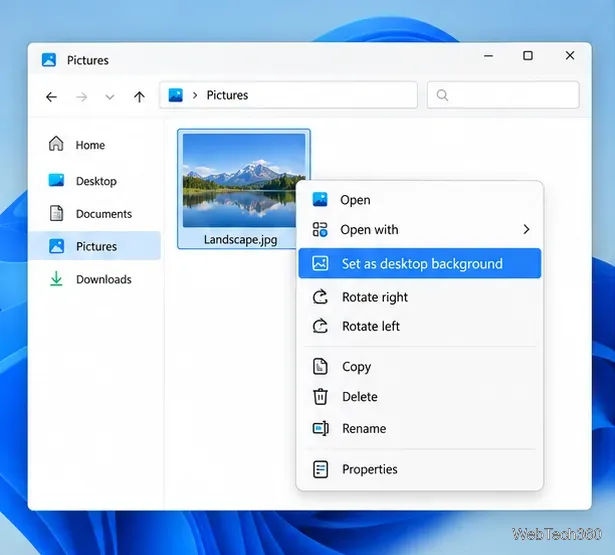615x555 pixels.
Task: Click the green Downloads arrow icon
Action: pyautogui.click(x=56, y=278)
